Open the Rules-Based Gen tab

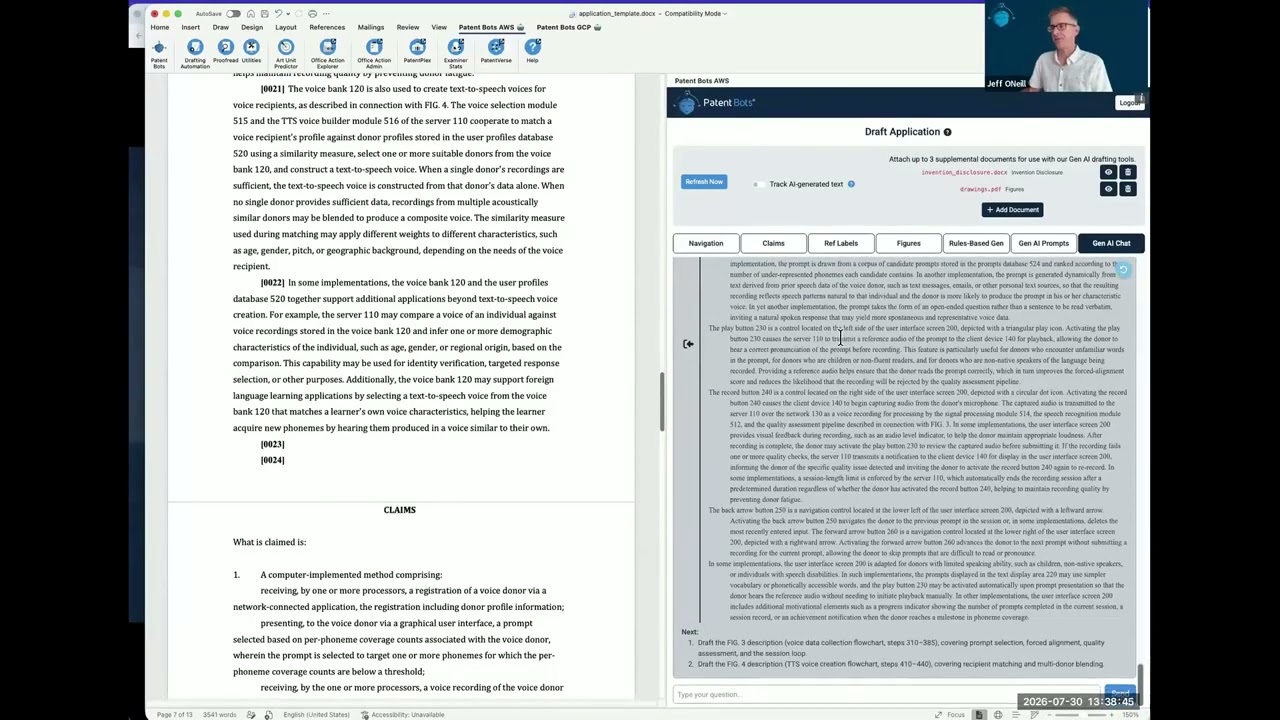976,243
